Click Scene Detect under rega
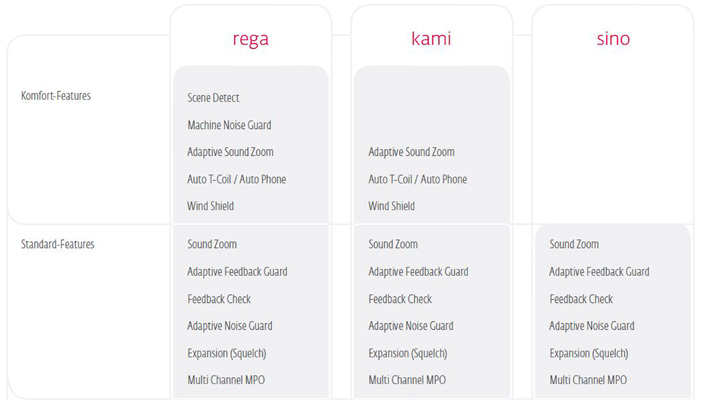This screenshot has height=400, width=701. (x=213, y=97)
